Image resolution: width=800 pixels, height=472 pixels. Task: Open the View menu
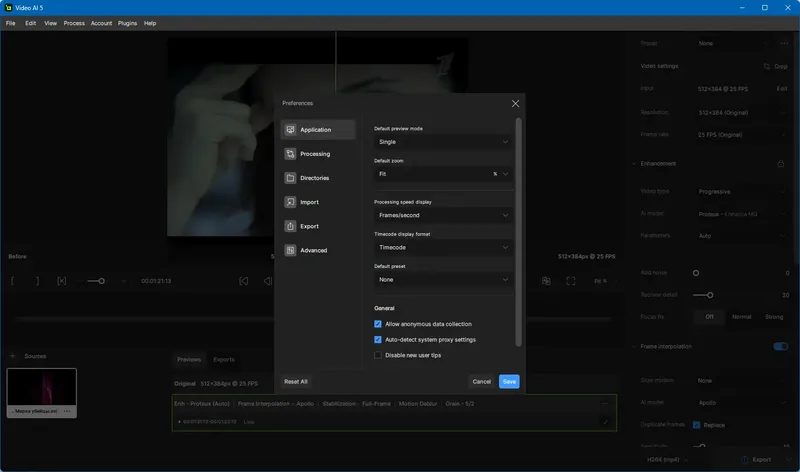(51, 23)
